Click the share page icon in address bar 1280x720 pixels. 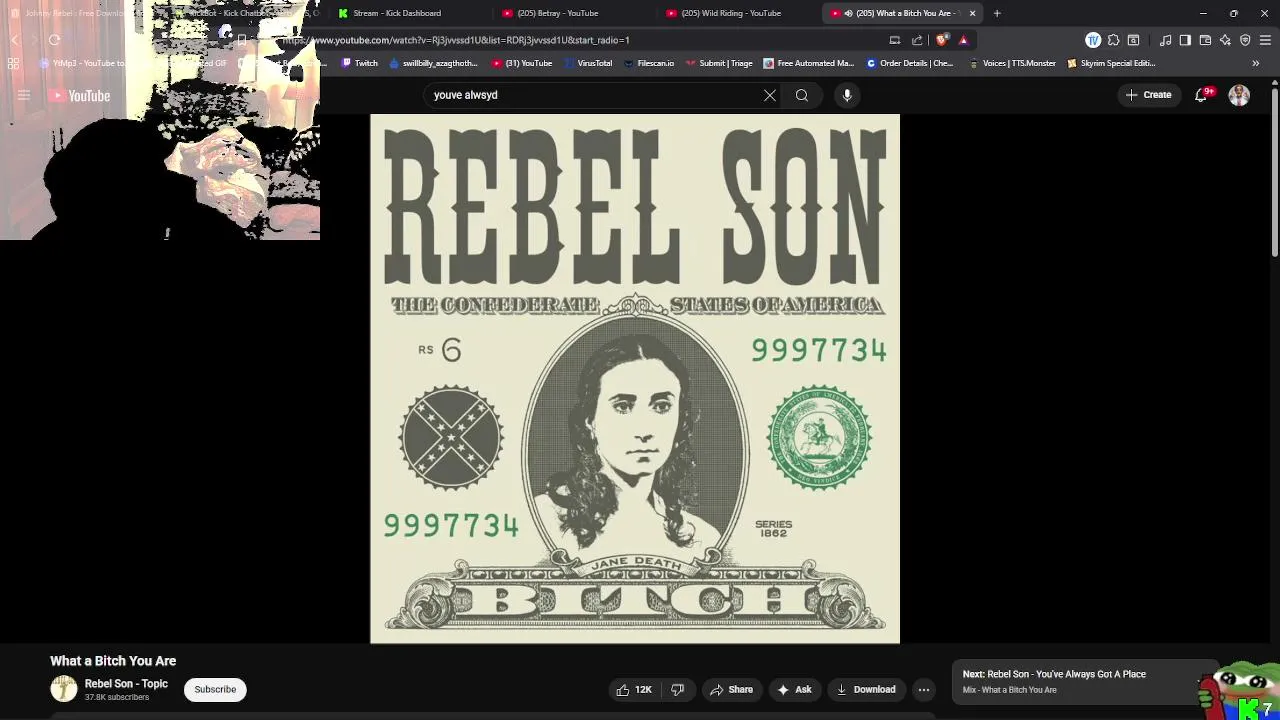coord(917,40)
